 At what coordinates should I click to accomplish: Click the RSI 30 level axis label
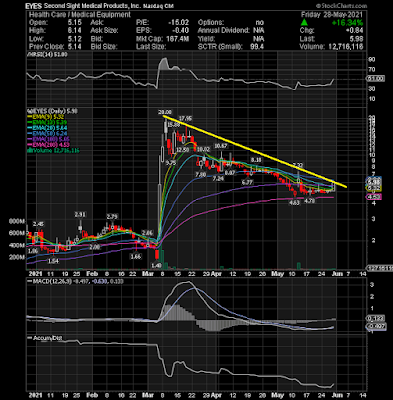click(371, 89)
